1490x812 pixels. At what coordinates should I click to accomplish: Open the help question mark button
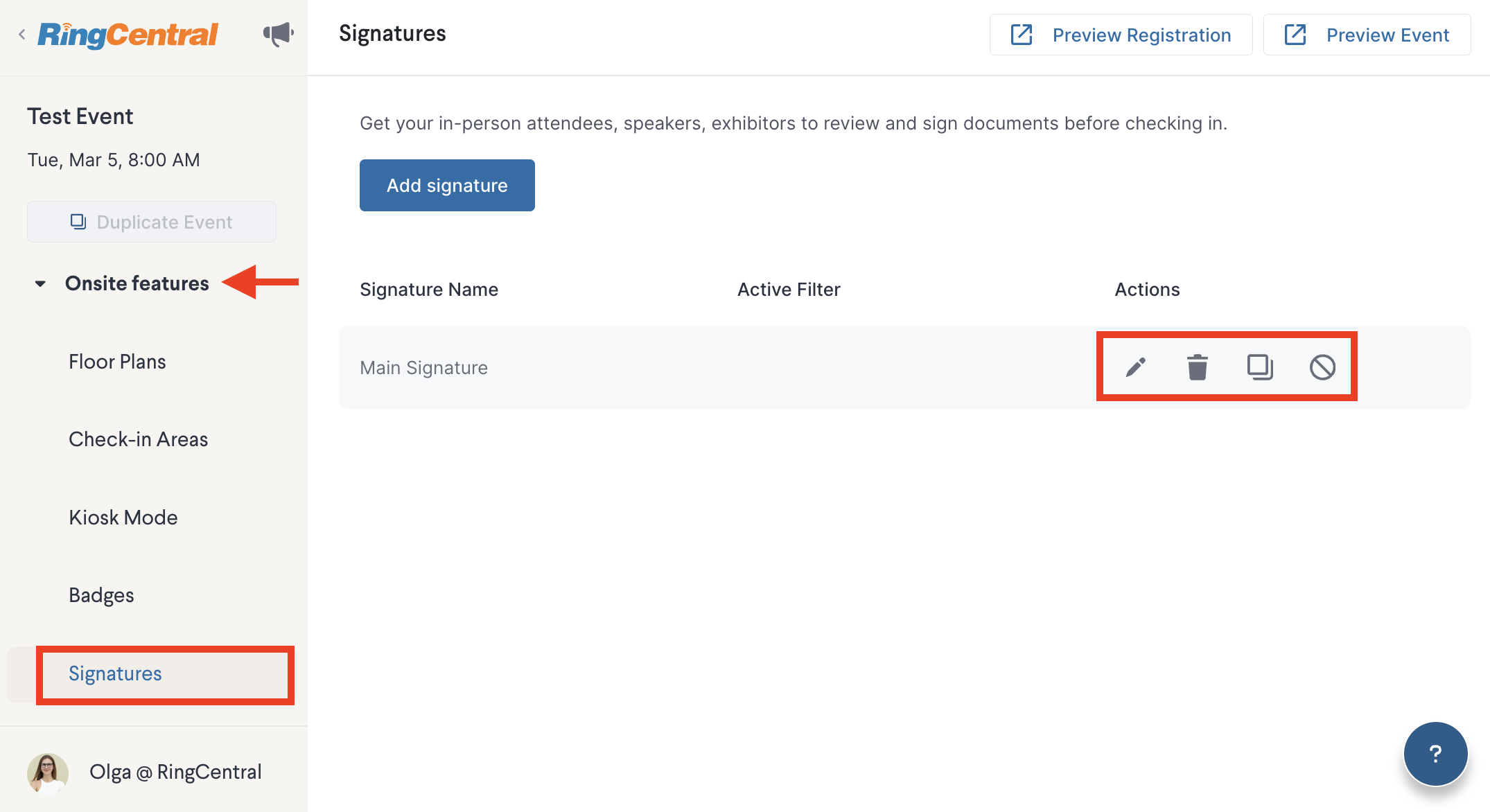click(x=1435, y=754)
